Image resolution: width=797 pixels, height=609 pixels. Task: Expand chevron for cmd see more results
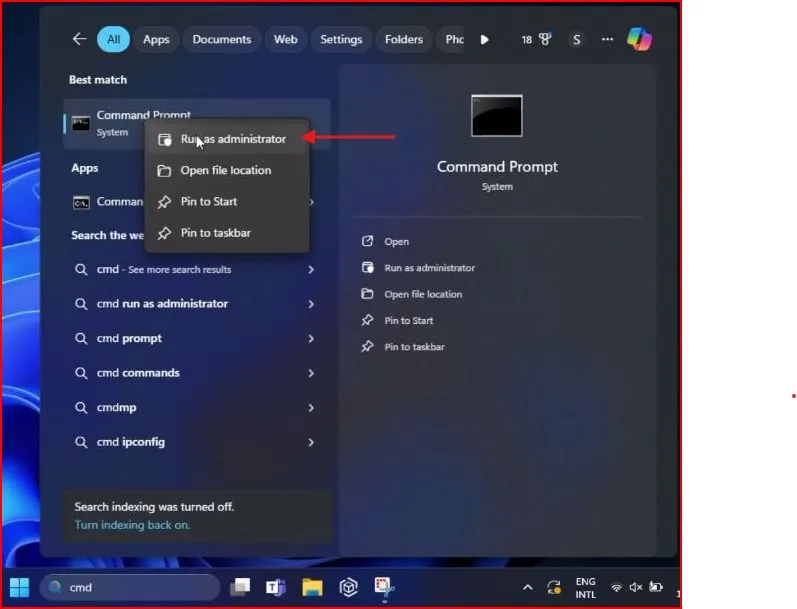311,269
